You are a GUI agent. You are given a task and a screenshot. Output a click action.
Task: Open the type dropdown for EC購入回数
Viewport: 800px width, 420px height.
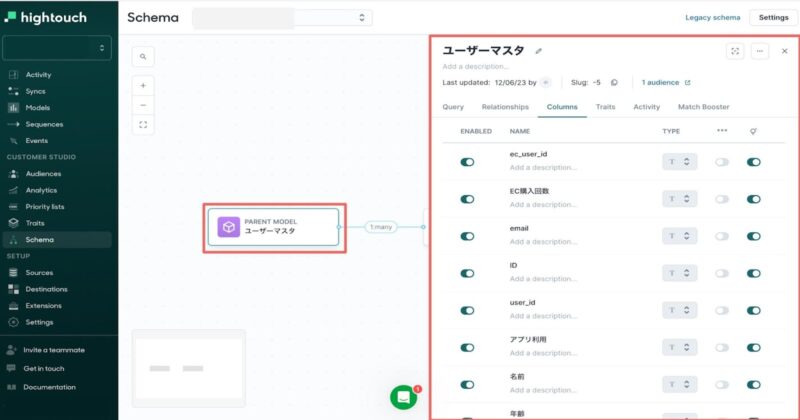click(x=680, y=199)
